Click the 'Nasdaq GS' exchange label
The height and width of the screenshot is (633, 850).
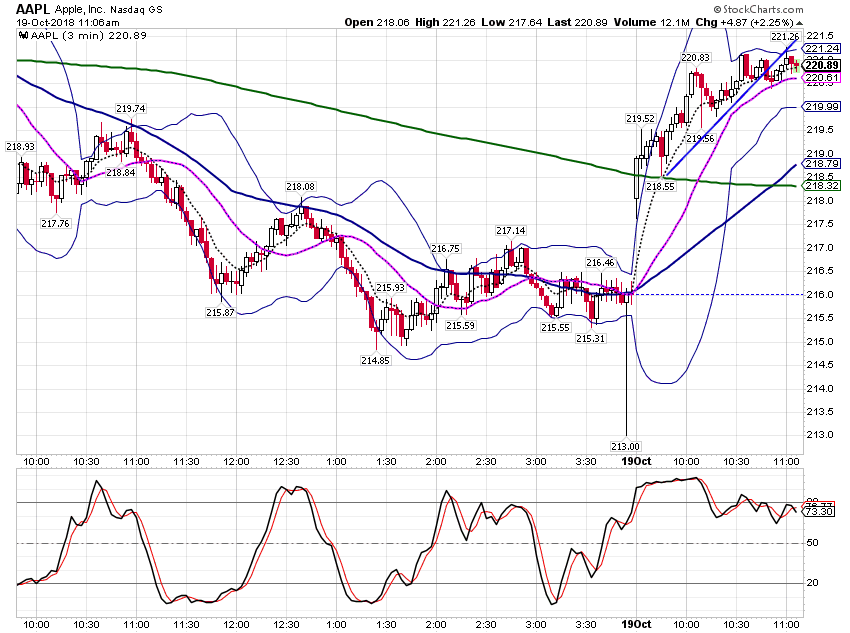click(x=136, y=10)
